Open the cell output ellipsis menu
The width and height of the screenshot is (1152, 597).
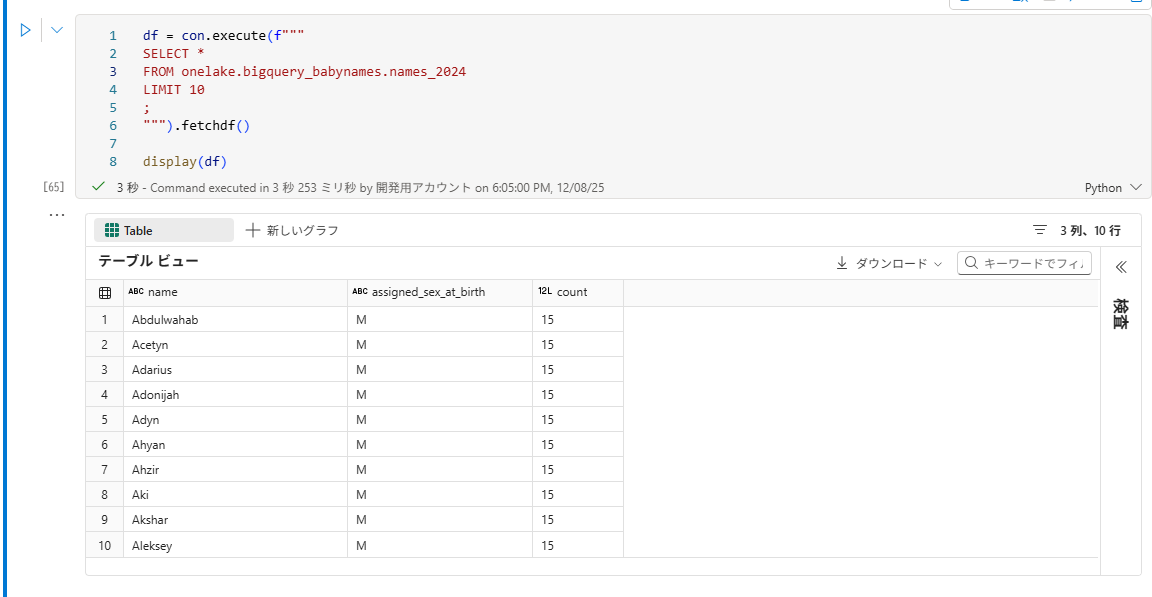(x=57, y=215)
